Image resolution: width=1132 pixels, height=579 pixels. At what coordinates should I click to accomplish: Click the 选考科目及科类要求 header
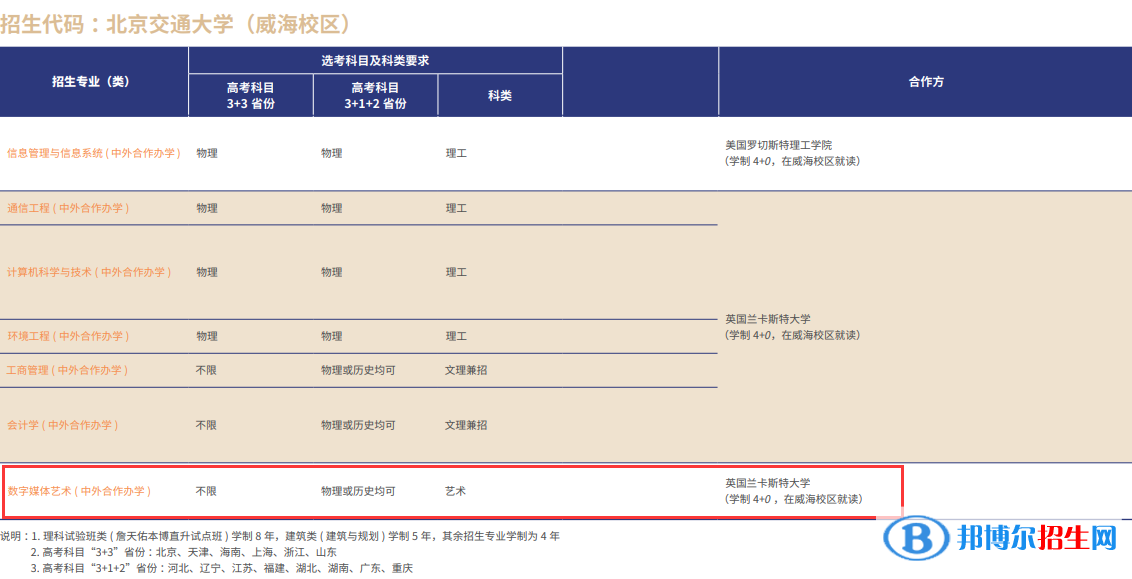click(375, 61)
